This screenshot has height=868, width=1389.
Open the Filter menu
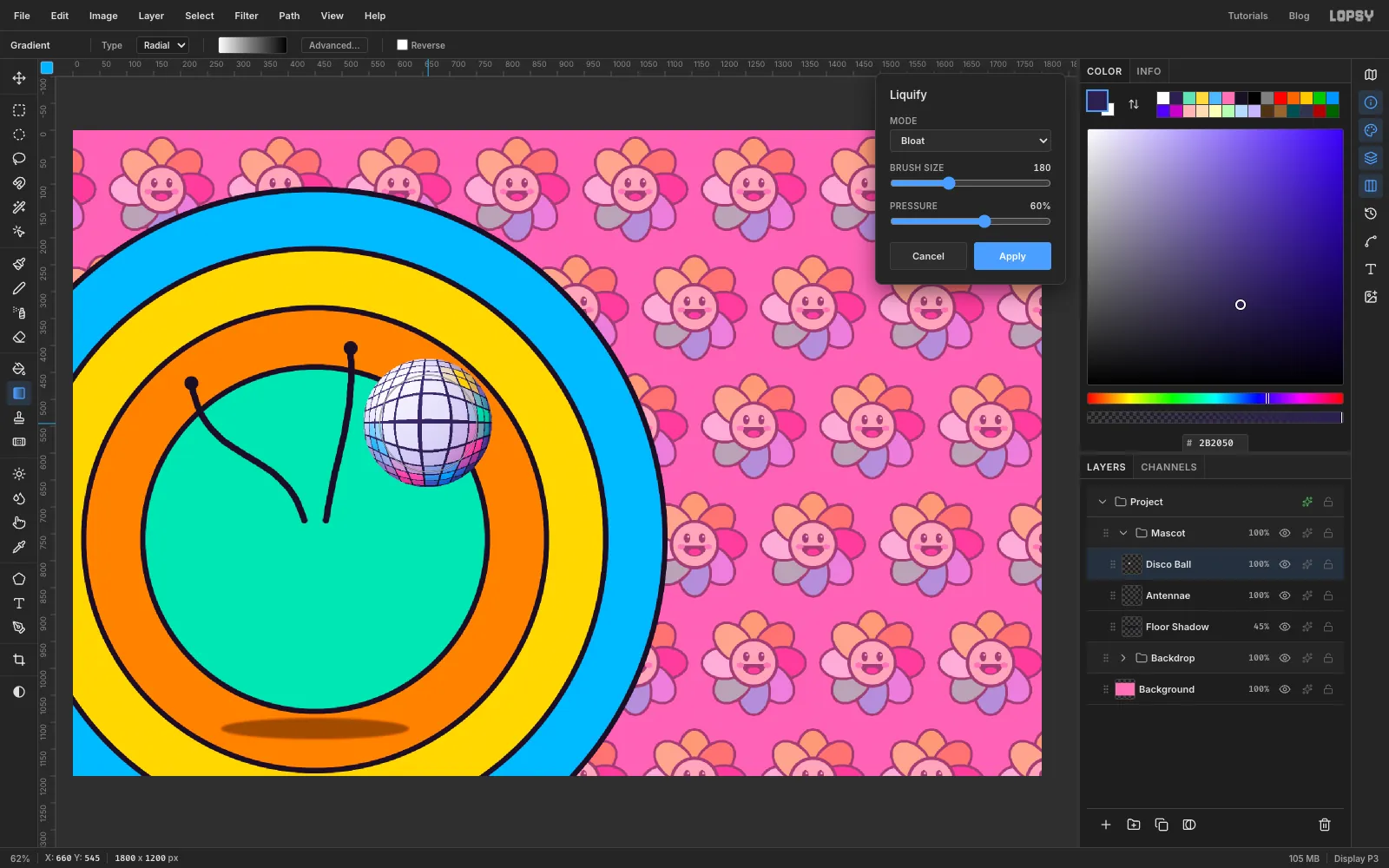coord(247,16)
